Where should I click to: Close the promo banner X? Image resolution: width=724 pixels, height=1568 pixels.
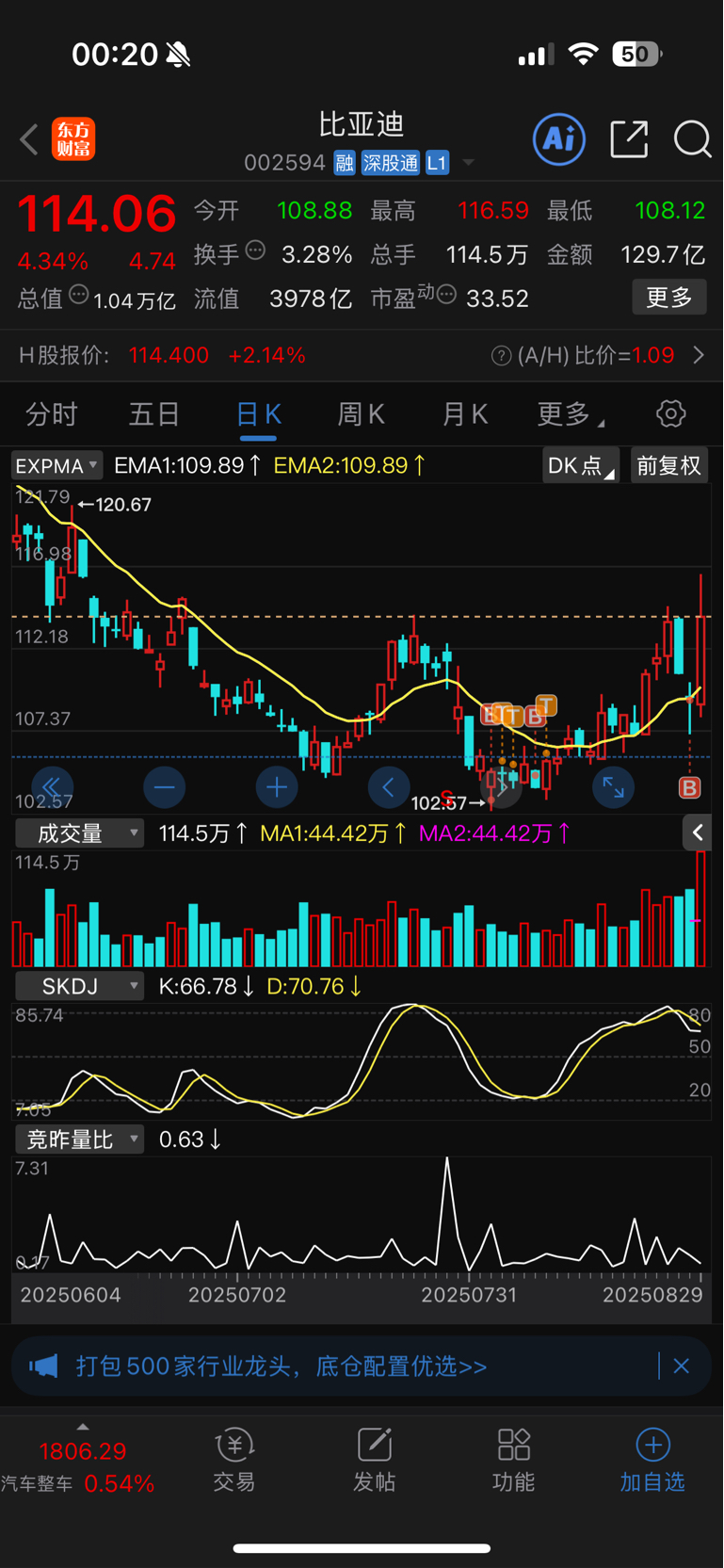pyautogui.click(x=682, y=1366)
